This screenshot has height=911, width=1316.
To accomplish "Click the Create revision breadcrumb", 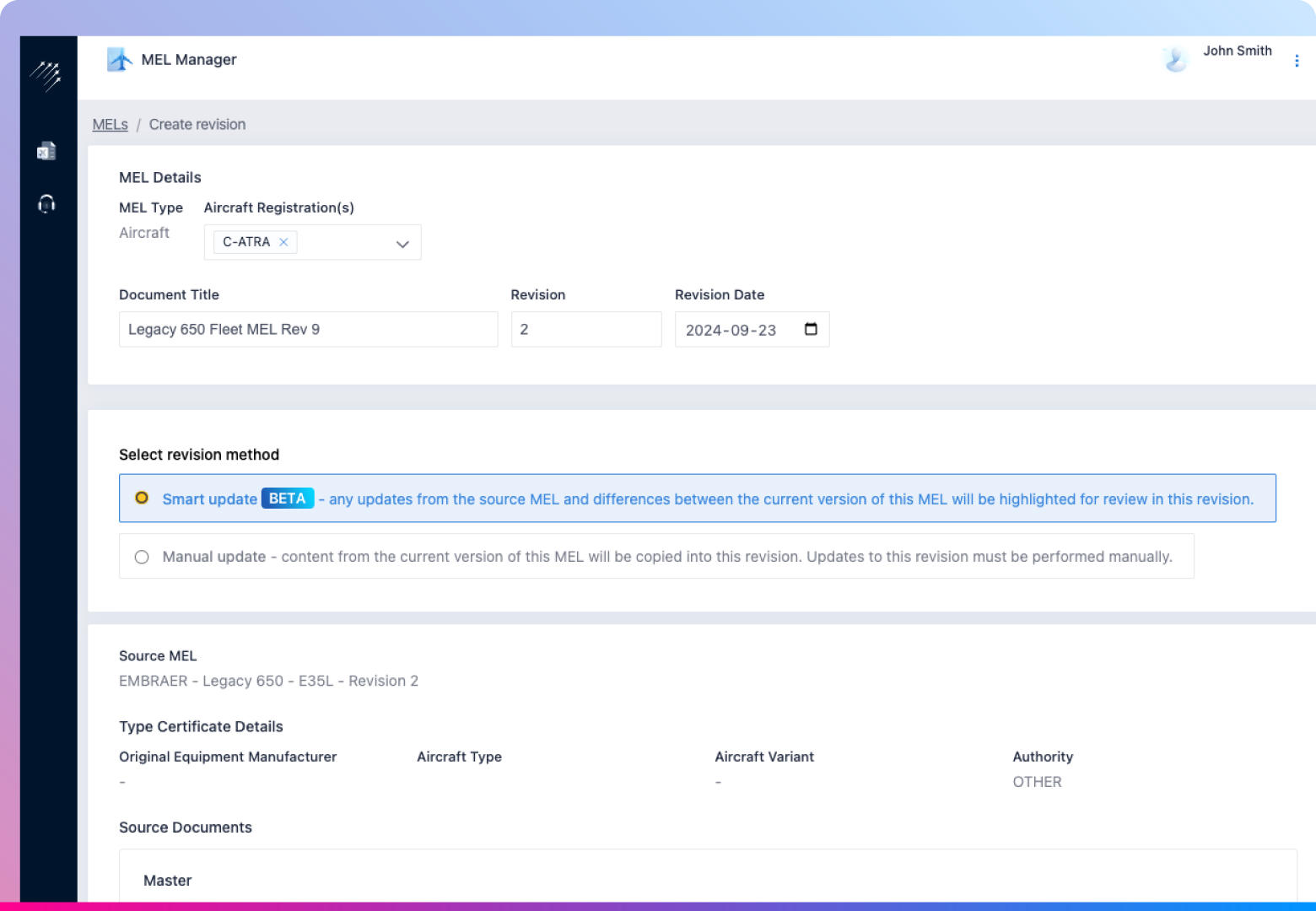I will [x=197, y=125].
